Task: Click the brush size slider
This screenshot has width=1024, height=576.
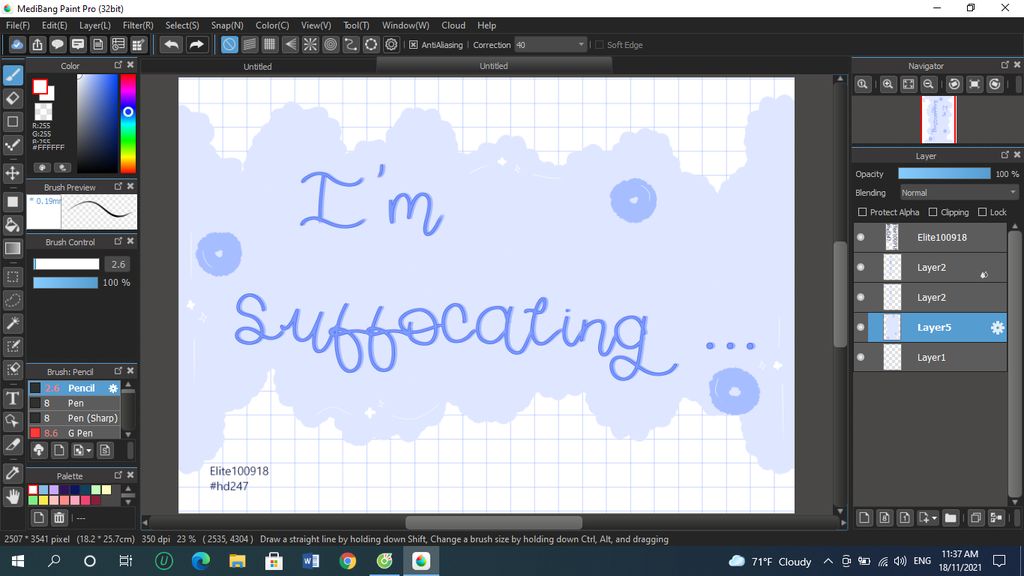Action: 66,264
